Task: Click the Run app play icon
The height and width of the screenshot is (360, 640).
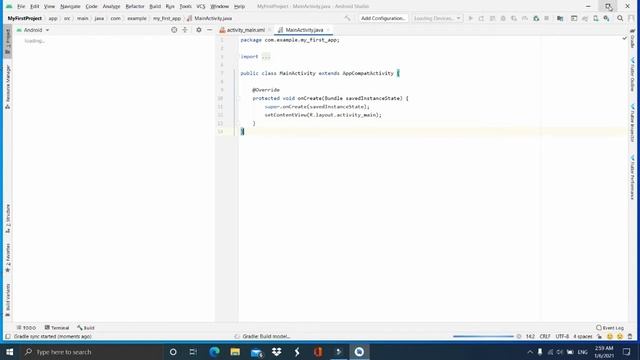Action: tap(470, 18)
